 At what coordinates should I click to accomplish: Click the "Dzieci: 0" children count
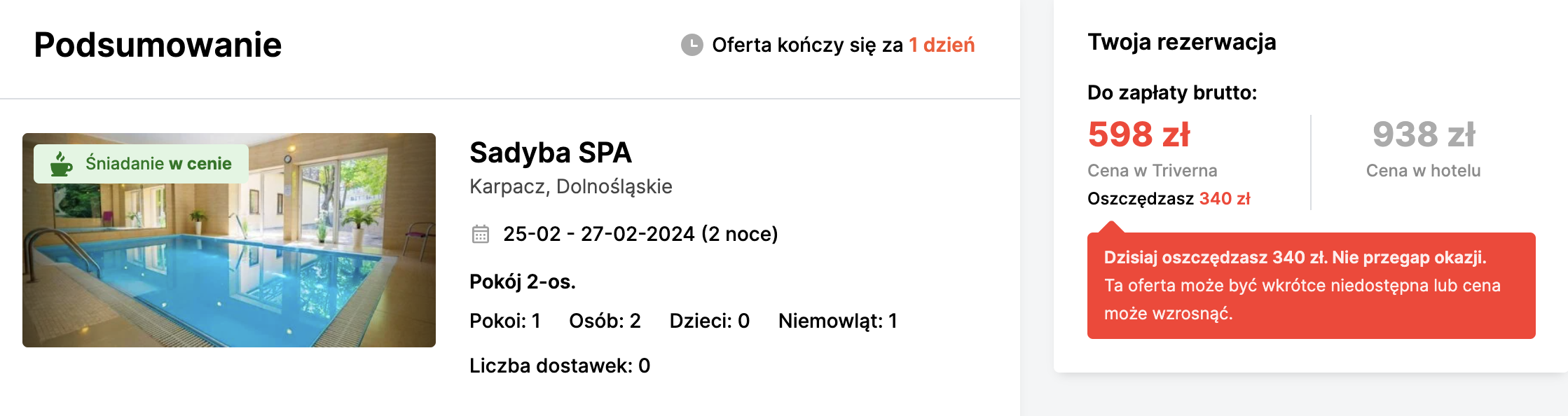pyautogui.click(x=709, y=321)
